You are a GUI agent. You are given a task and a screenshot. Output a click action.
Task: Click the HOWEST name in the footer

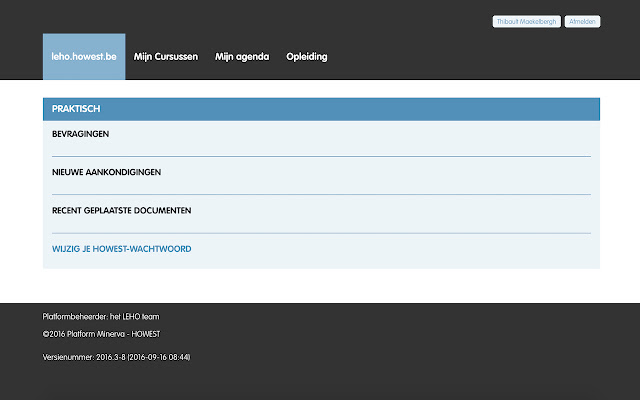click(x=147, y=333)
